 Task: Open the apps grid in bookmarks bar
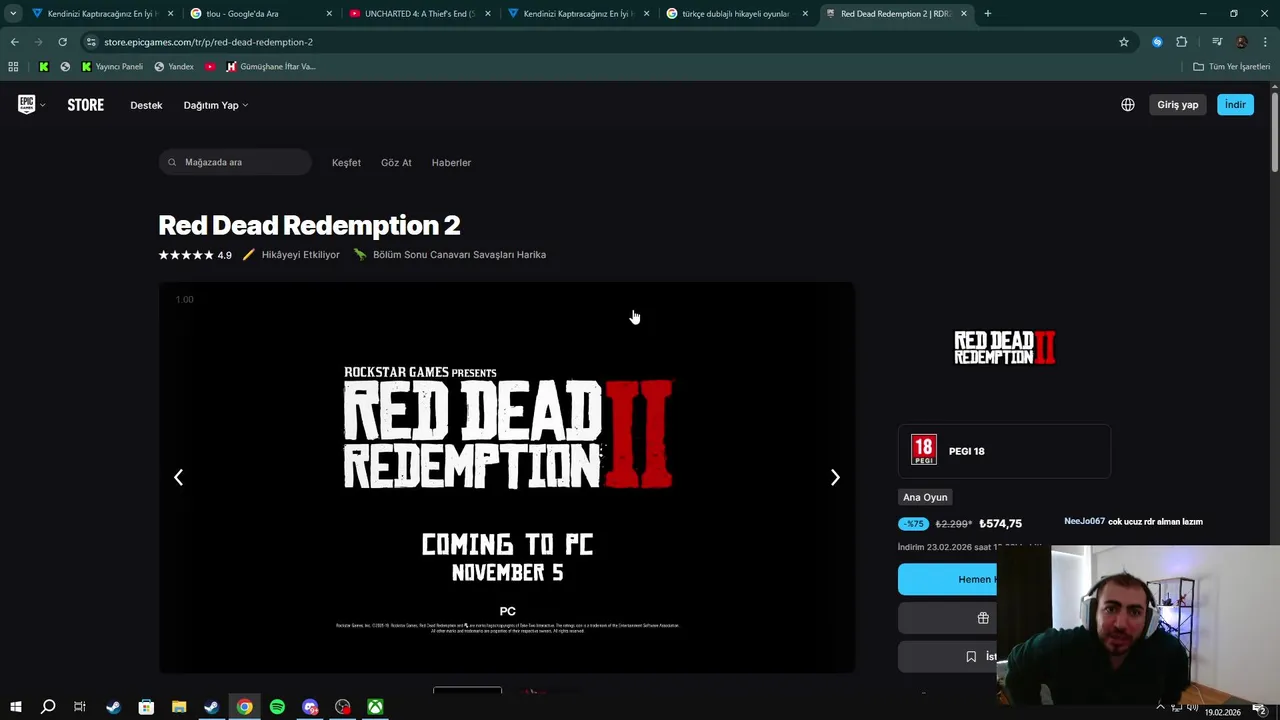(x=13, y=67)
